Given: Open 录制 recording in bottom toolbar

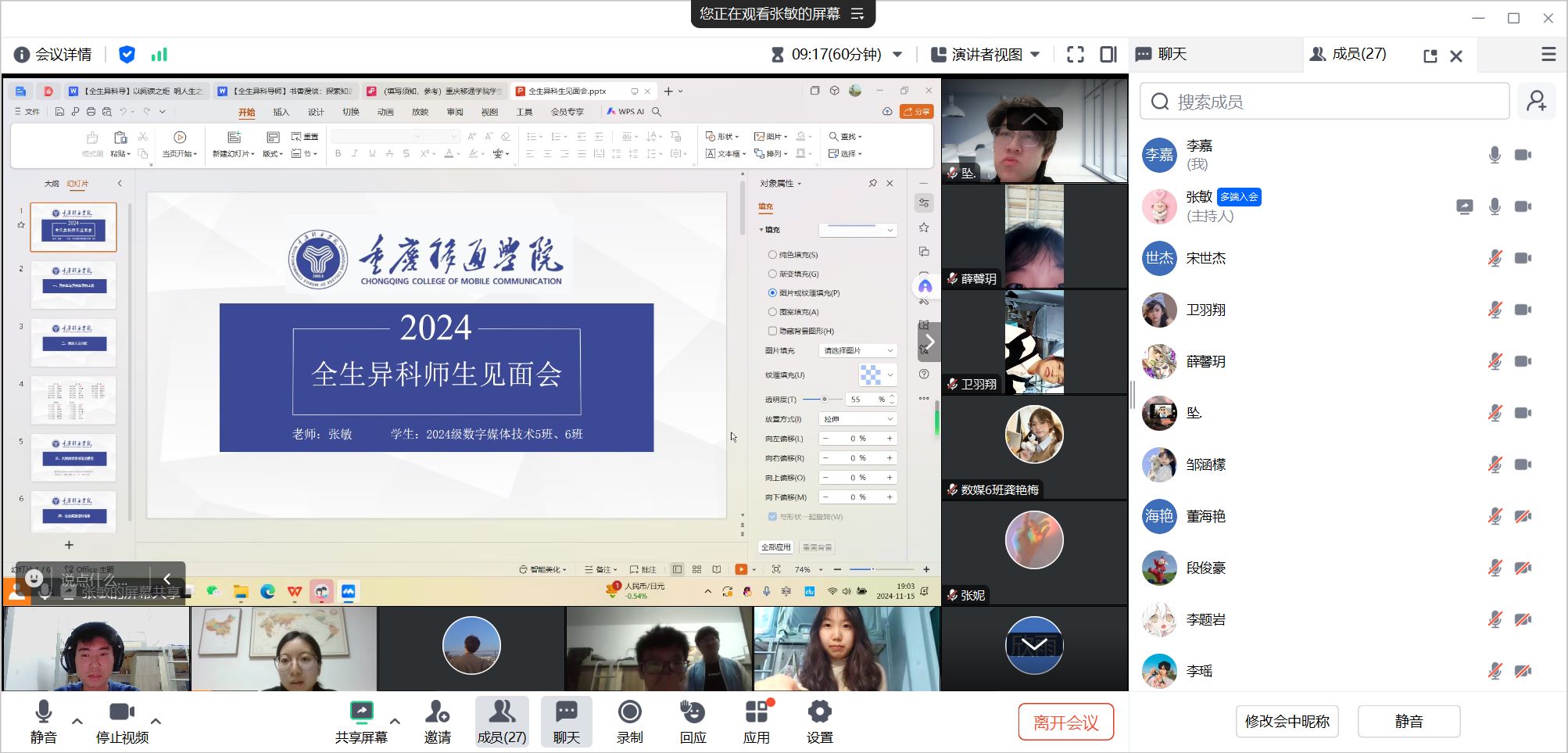Looking at the screenshot, I should tap(629, 722).
